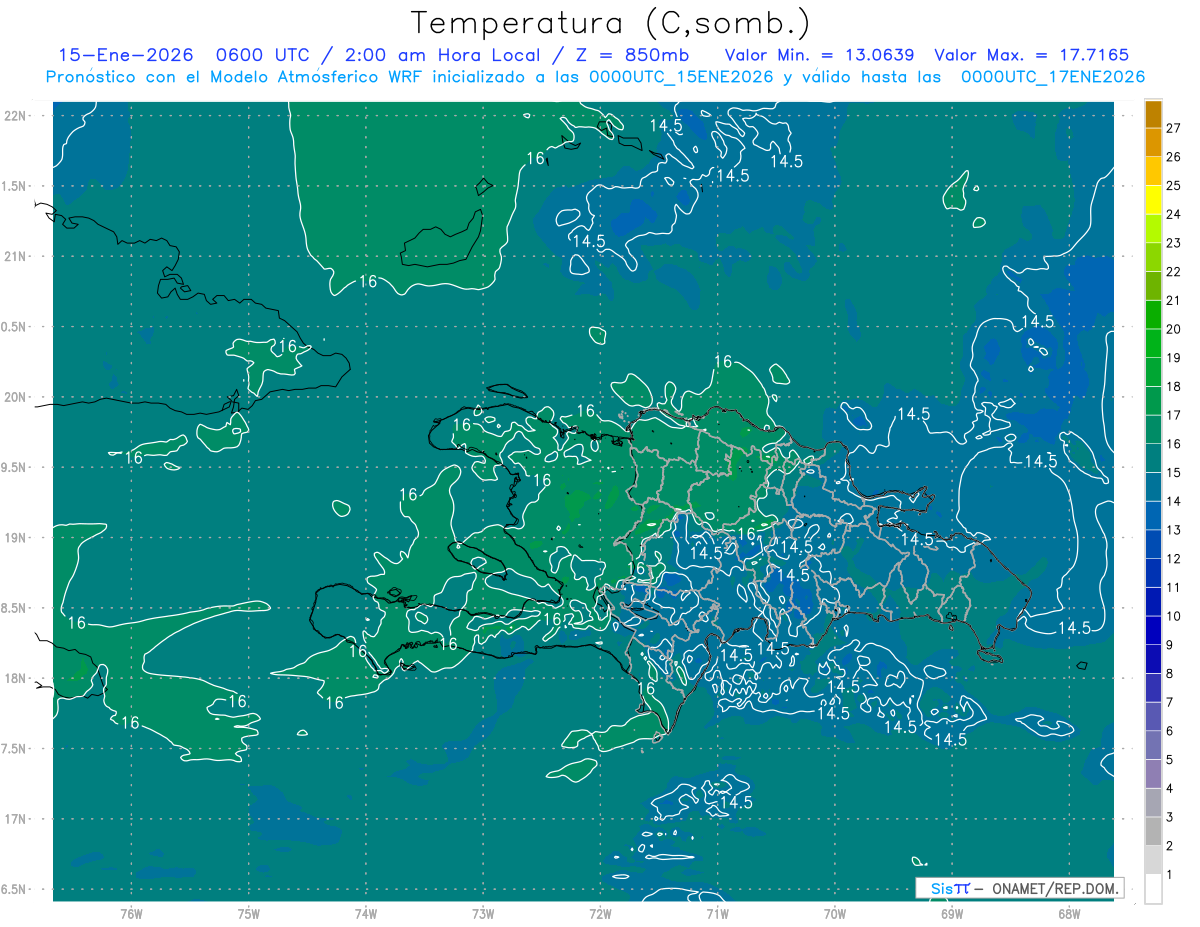Click the 76W longitude label

point(131,913)
